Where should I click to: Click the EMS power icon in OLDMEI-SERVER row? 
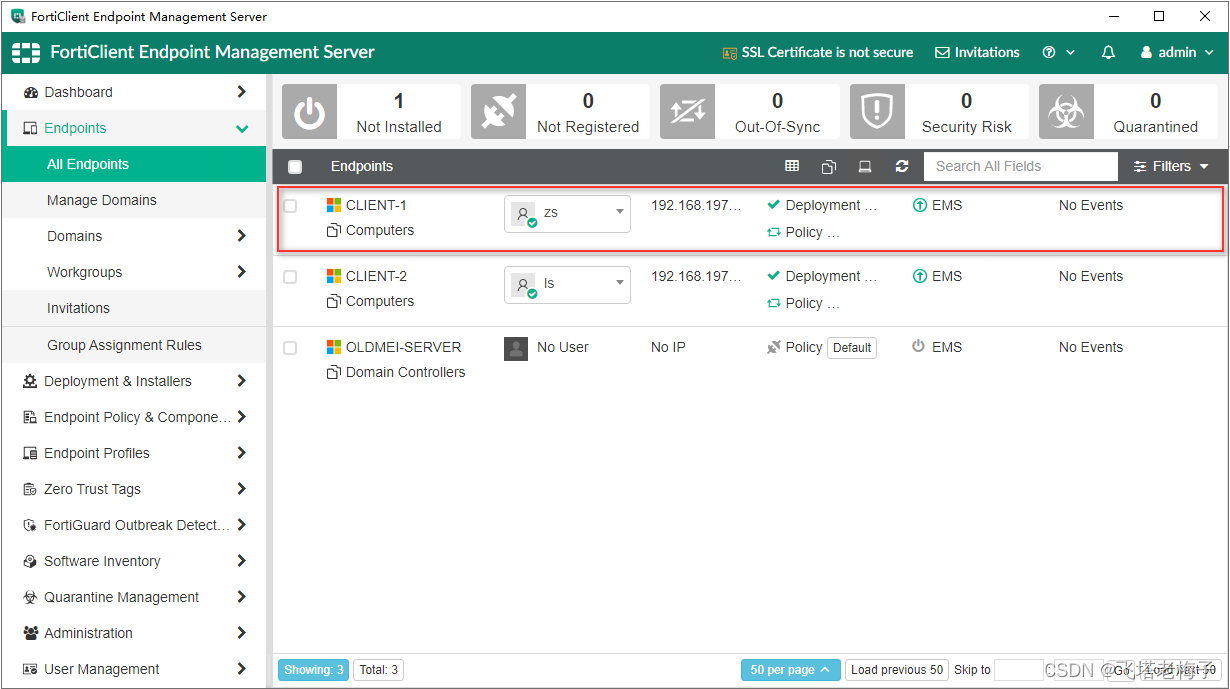click(x=919, y=347)
